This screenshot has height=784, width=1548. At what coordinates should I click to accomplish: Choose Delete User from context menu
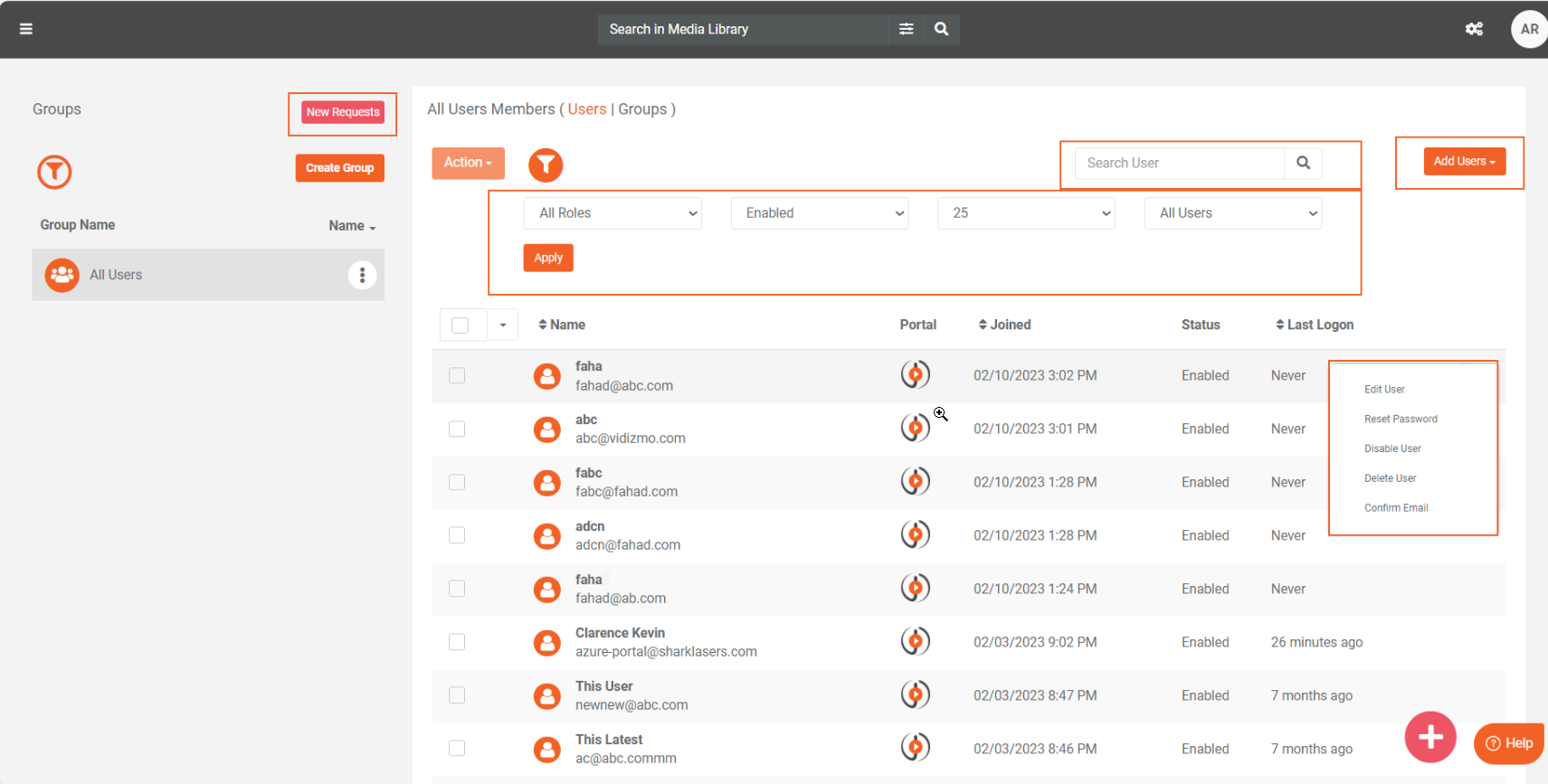(x=1390, y=478)
